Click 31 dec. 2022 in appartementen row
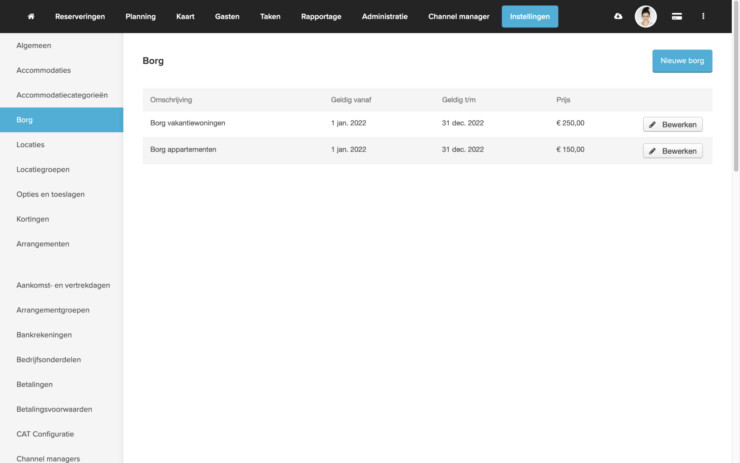The width and height of the screenshot is (740, 463). pos(462,149)
